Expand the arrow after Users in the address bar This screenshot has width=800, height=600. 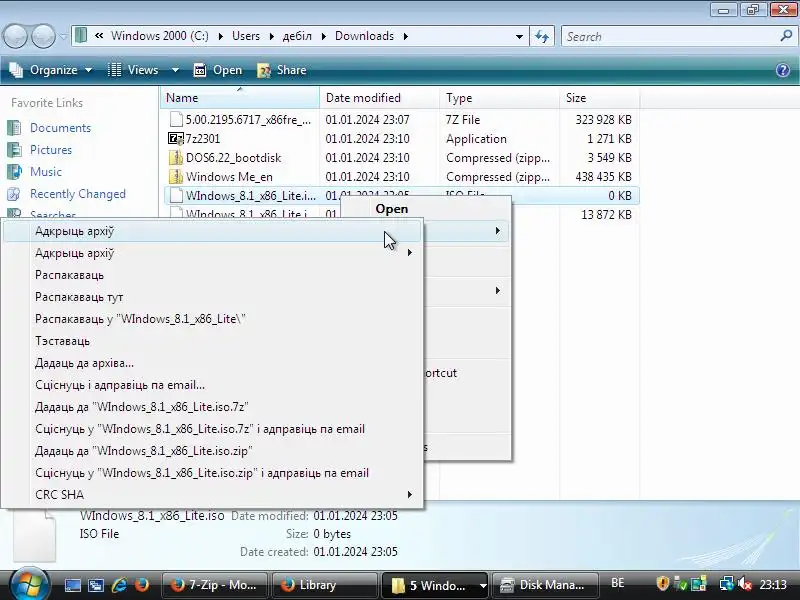[271, 36]
